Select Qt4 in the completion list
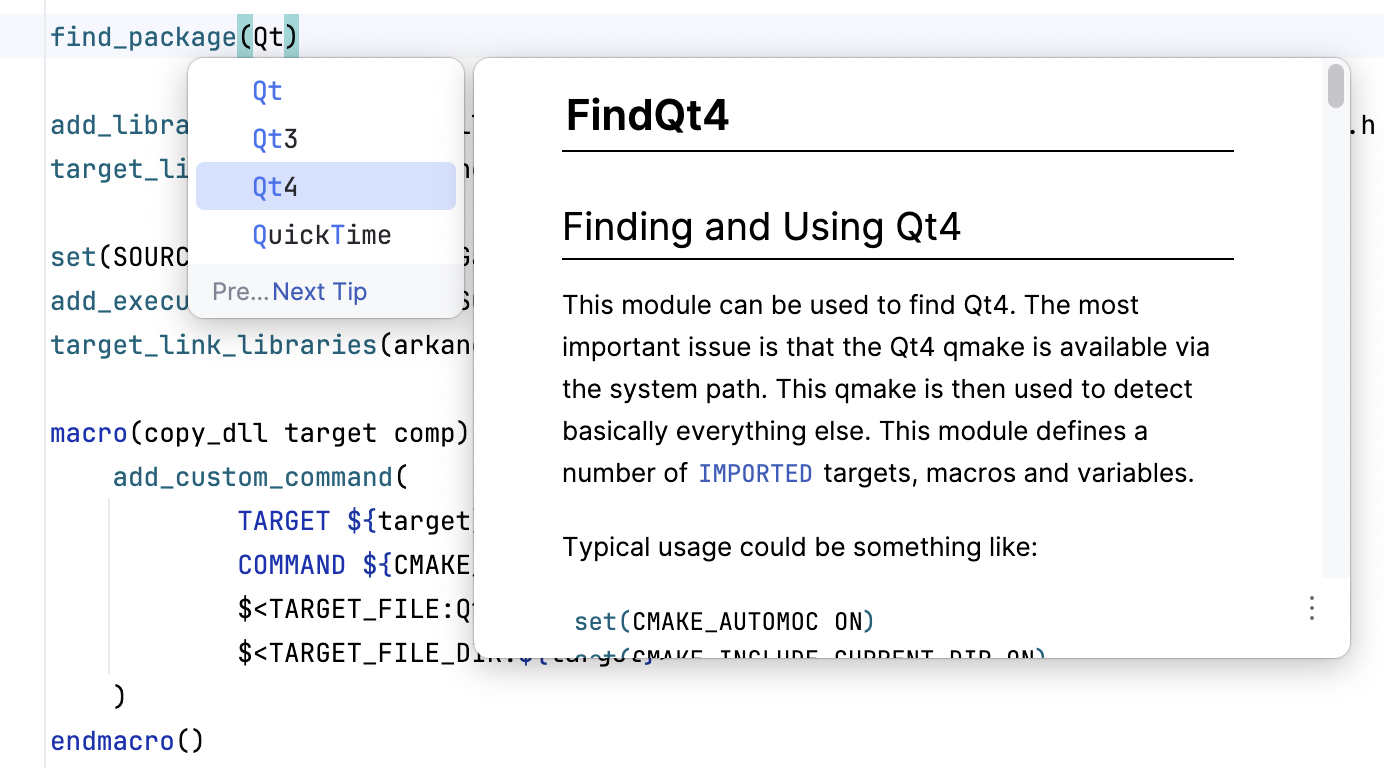 (274, 186)
